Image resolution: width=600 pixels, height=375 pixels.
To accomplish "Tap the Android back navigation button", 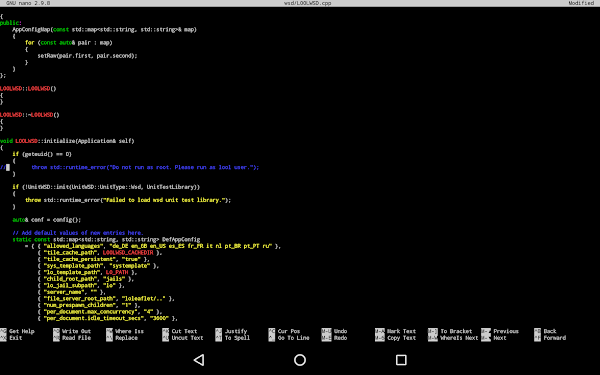I will click(x=199, y=360).
